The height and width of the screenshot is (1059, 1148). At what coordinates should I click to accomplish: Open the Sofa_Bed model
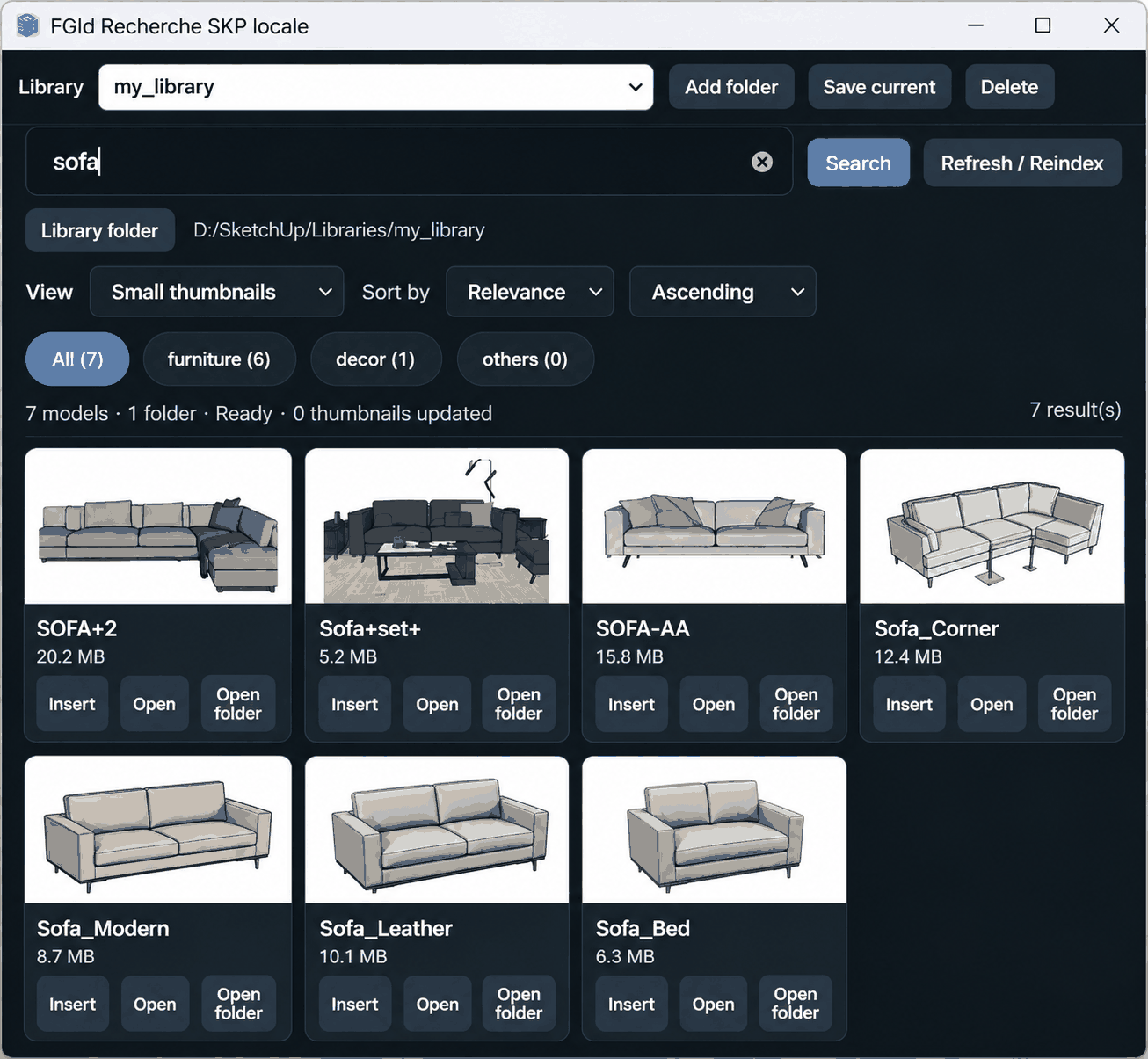(713, 1004)
